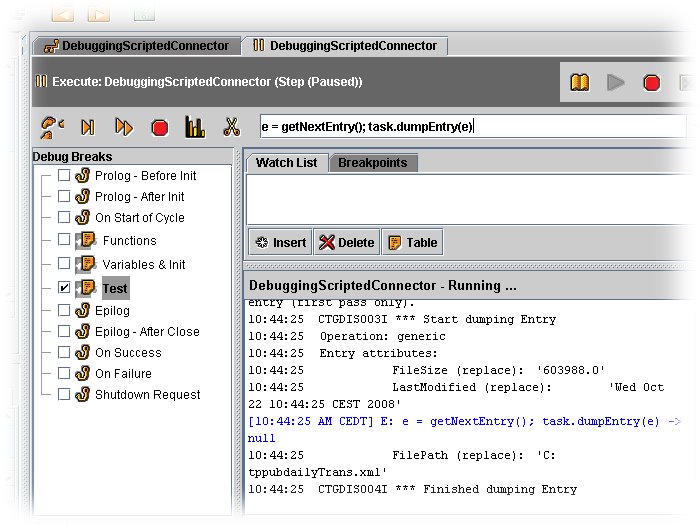Enable Prolog - Before Init breakpoint checkbox
The image size is (700, 528).
tap(64, 175)
